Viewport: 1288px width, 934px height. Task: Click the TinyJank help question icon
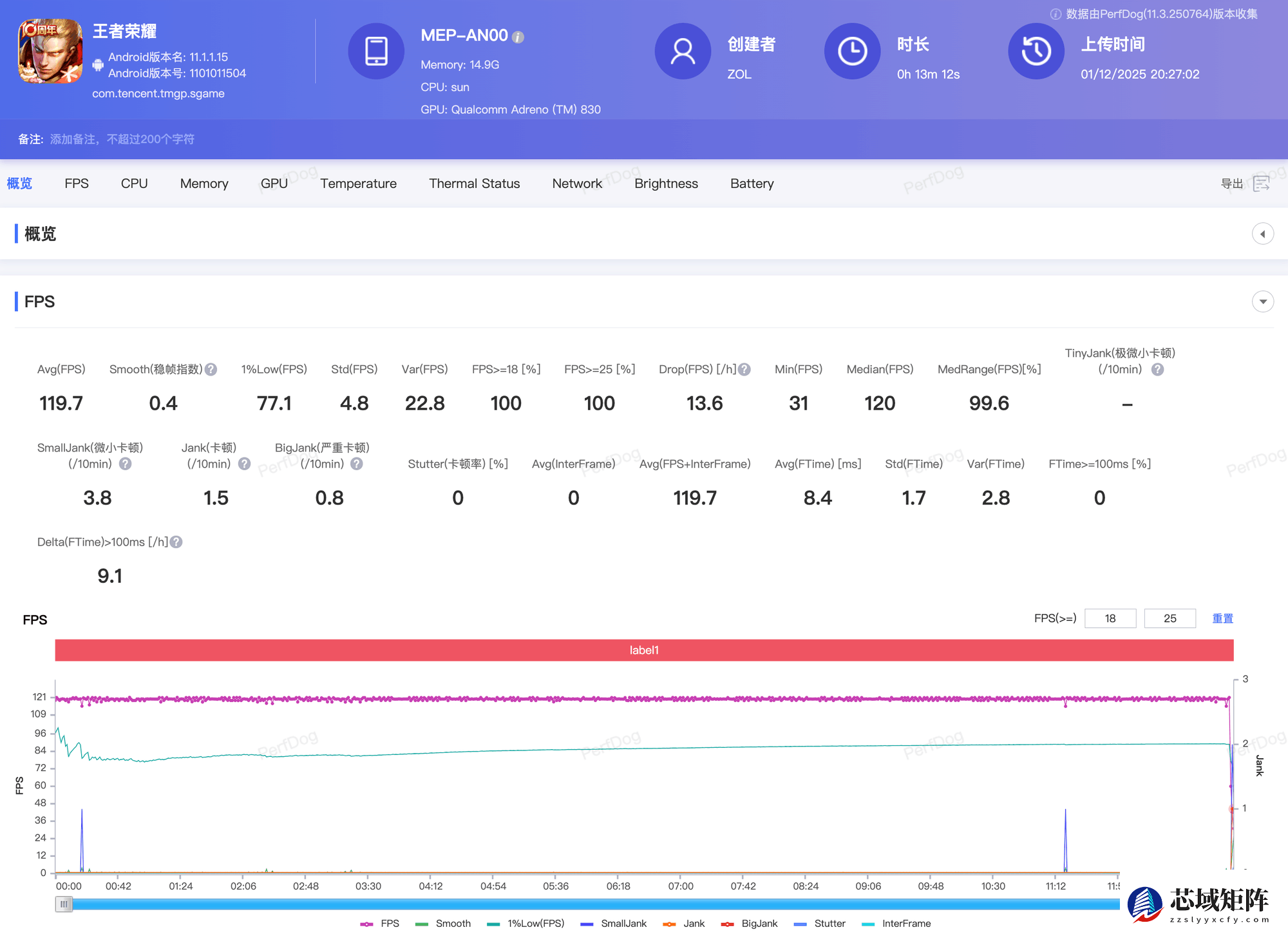(x=1157, y=370)
